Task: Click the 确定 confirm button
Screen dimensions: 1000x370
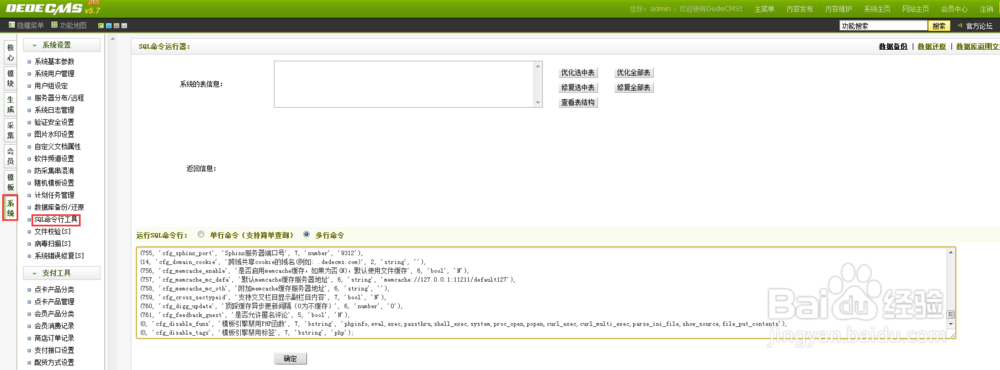Action: click(x=290, y=359)
